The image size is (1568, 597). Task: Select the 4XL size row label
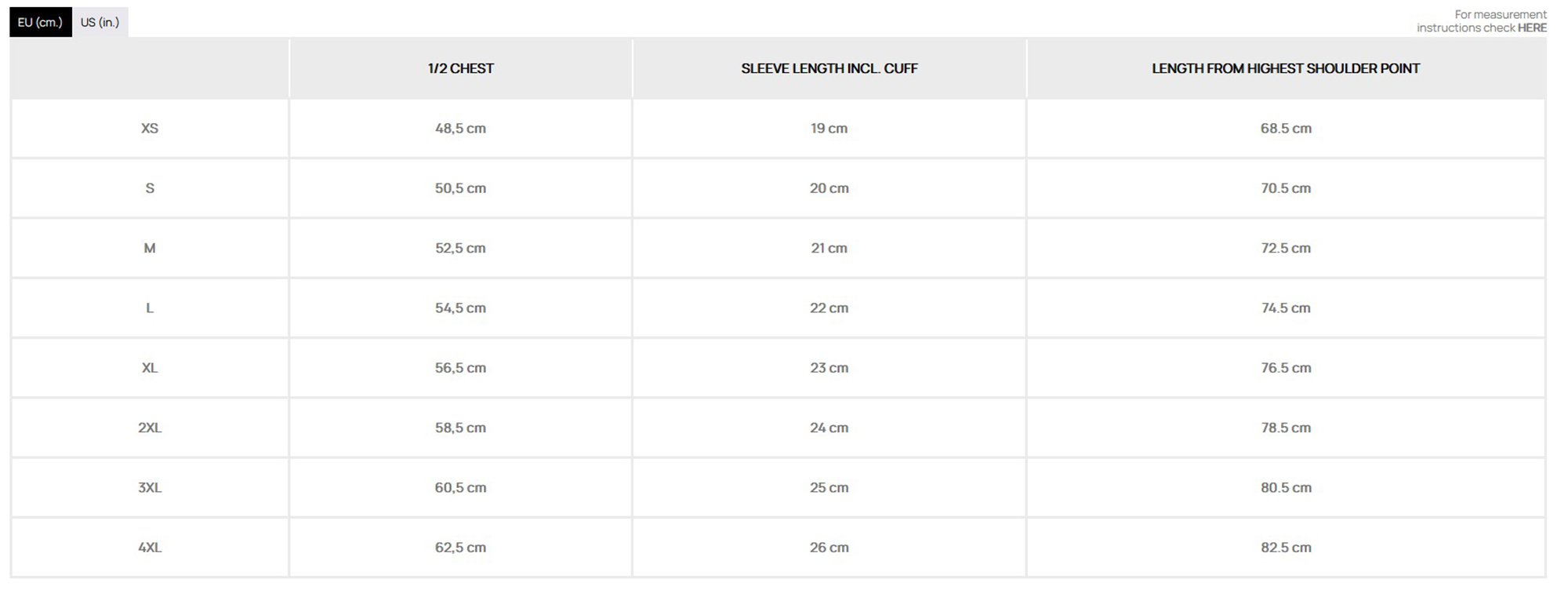click(150, 548)
